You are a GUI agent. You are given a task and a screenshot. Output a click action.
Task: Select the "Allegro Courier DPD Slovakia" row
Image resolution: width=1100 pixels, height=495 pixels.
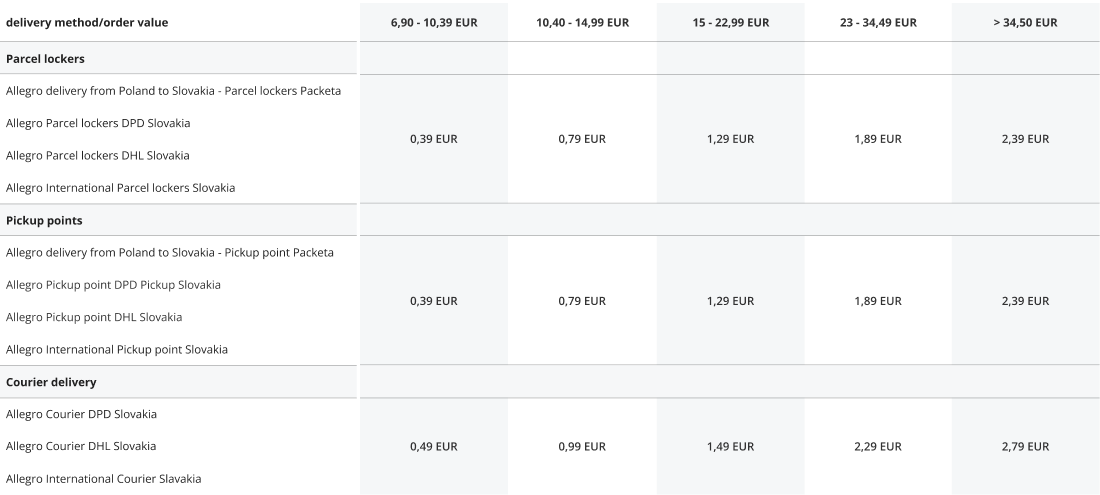(81, 414)
